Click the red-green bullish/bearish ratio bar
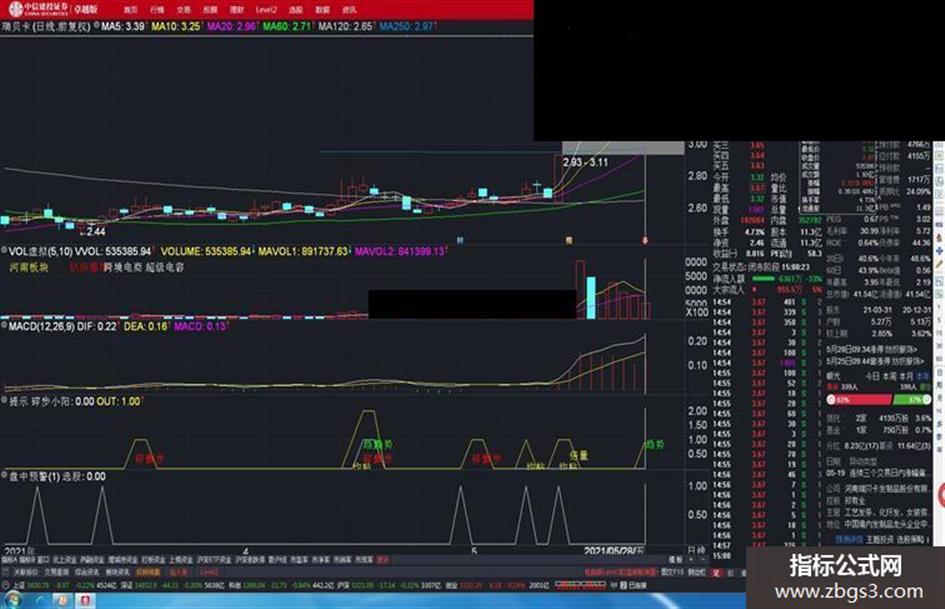 tap(879, 399)
